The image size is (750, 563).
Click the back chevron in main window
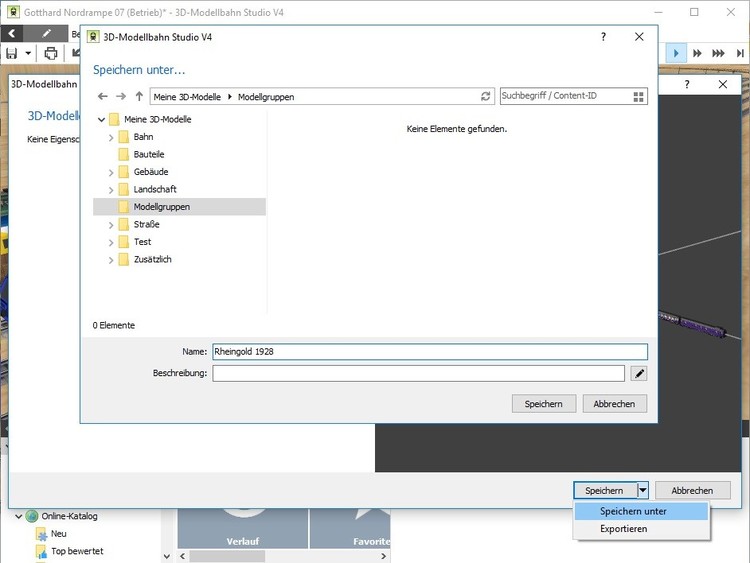pos(12,33)
